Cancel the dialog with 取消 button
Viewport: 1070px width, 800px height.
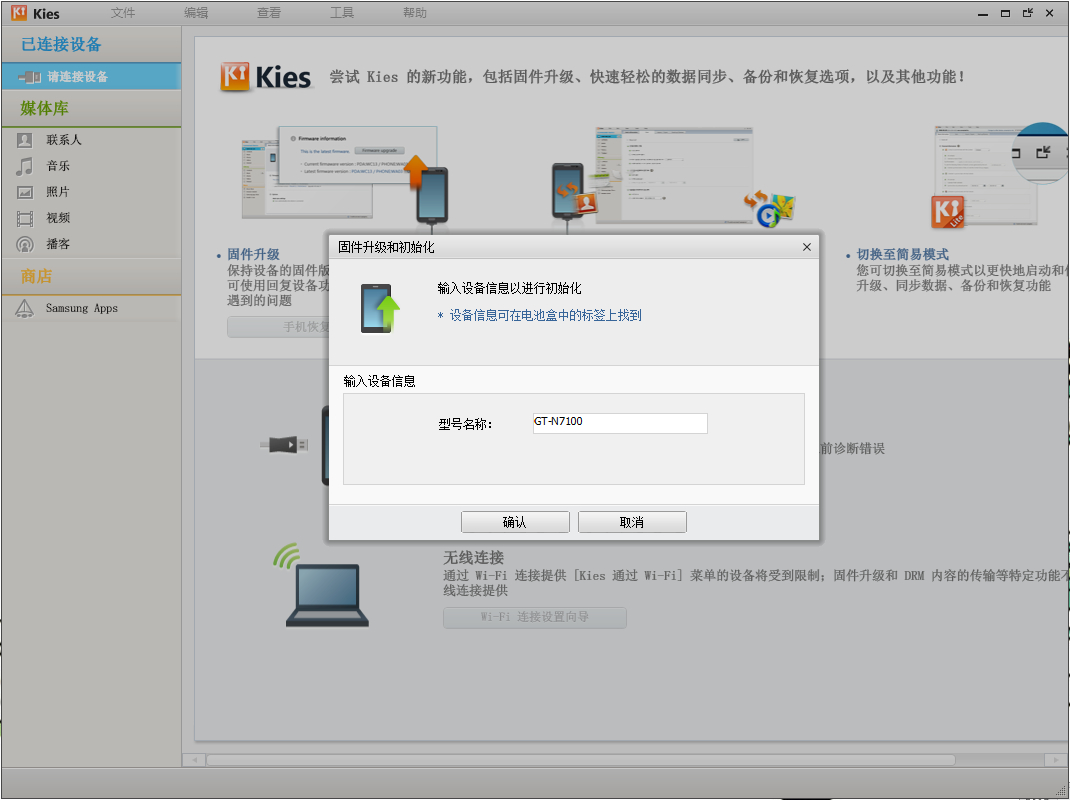pyautogui.click(x=632, y=522)
